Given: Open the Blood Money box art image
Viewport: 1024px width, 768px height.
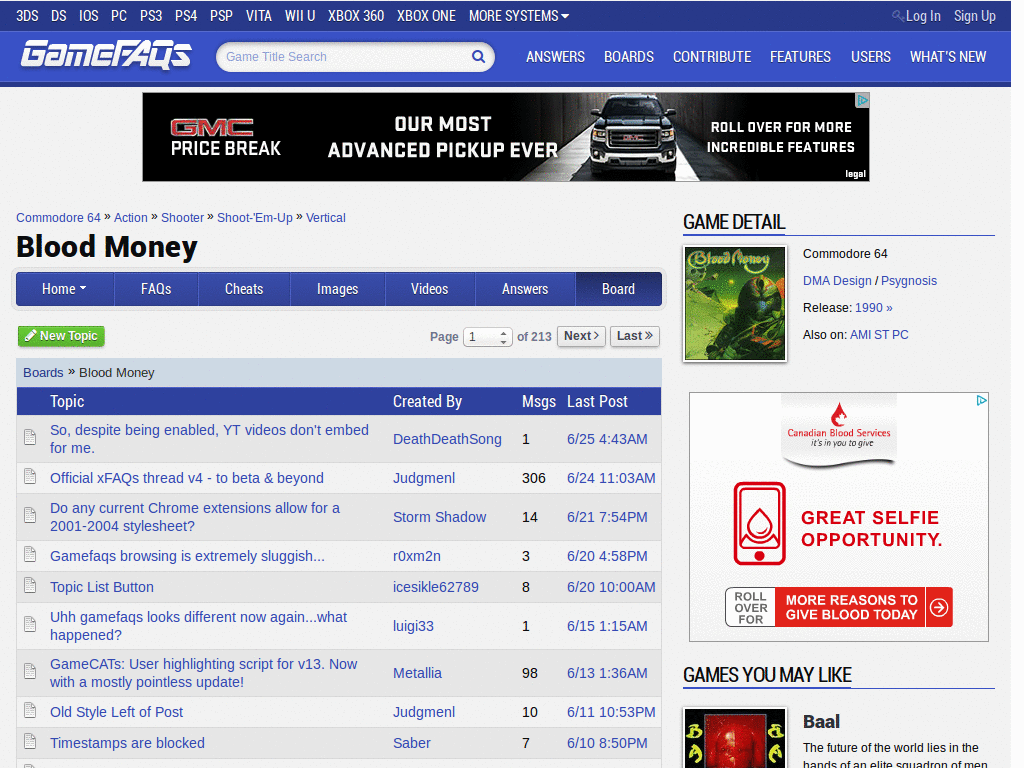Looking at the screenshot, I should coord(735,304).
